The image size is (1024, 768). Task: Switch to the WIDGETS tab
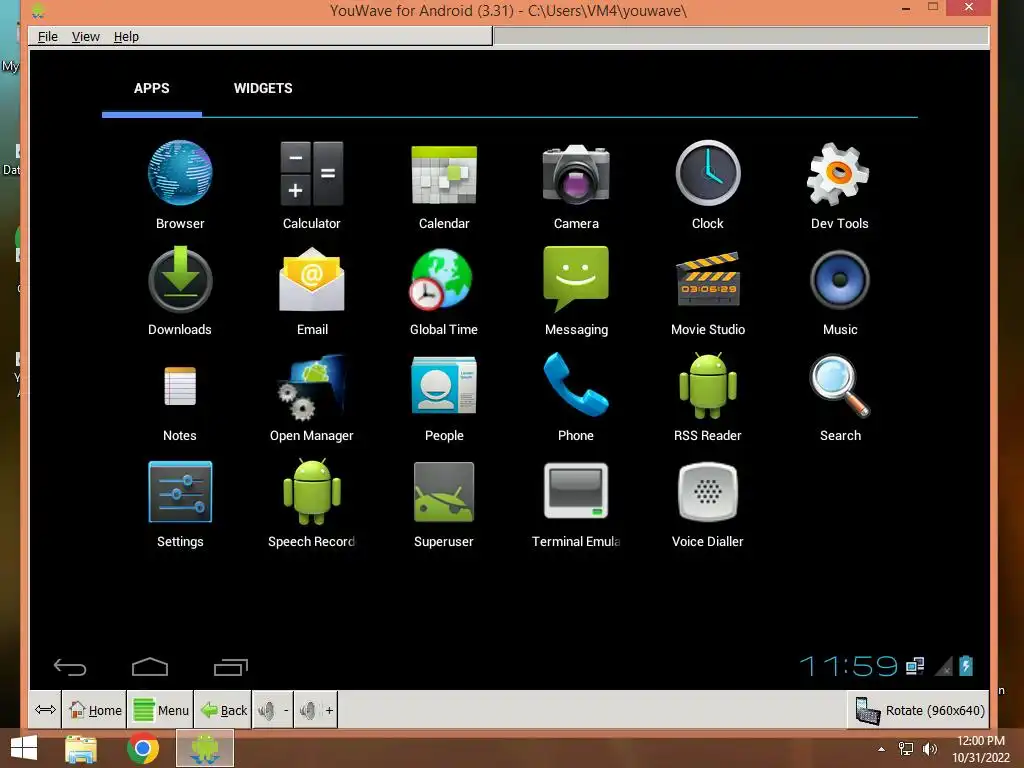(263, 89)
